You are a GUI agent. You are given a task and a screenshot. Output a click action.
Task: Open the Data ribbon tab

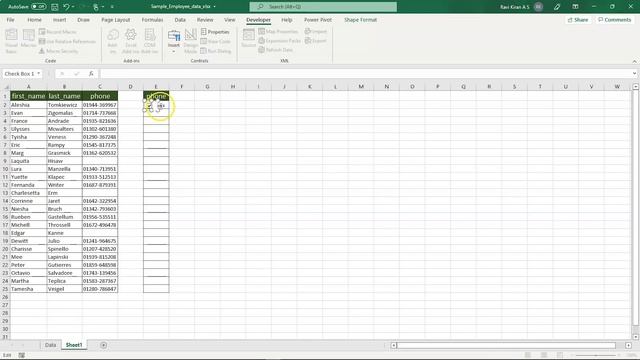[x=180, y=20]
